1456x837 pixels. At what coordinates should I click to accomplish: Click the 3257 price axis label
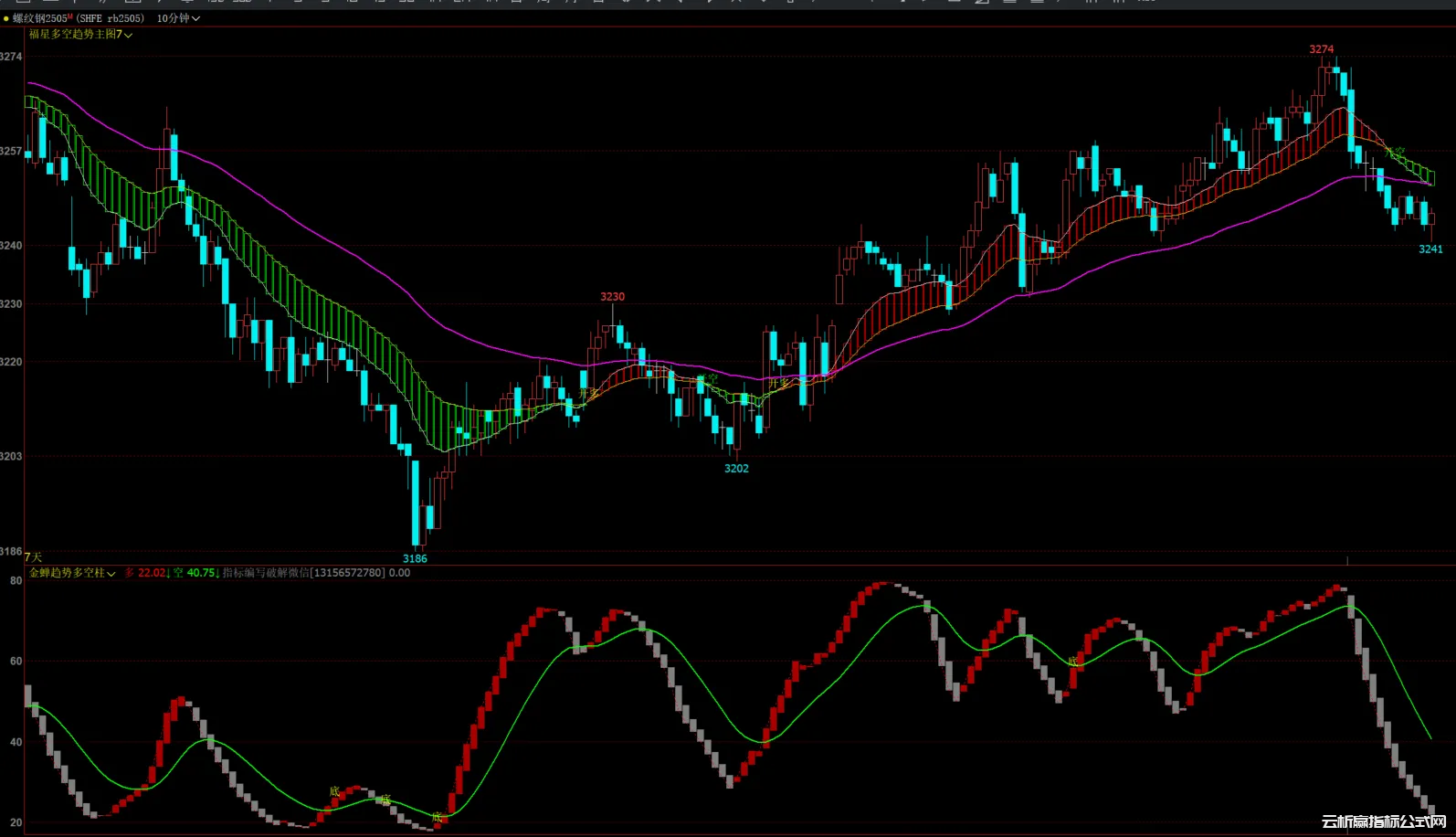pos(11,151)
